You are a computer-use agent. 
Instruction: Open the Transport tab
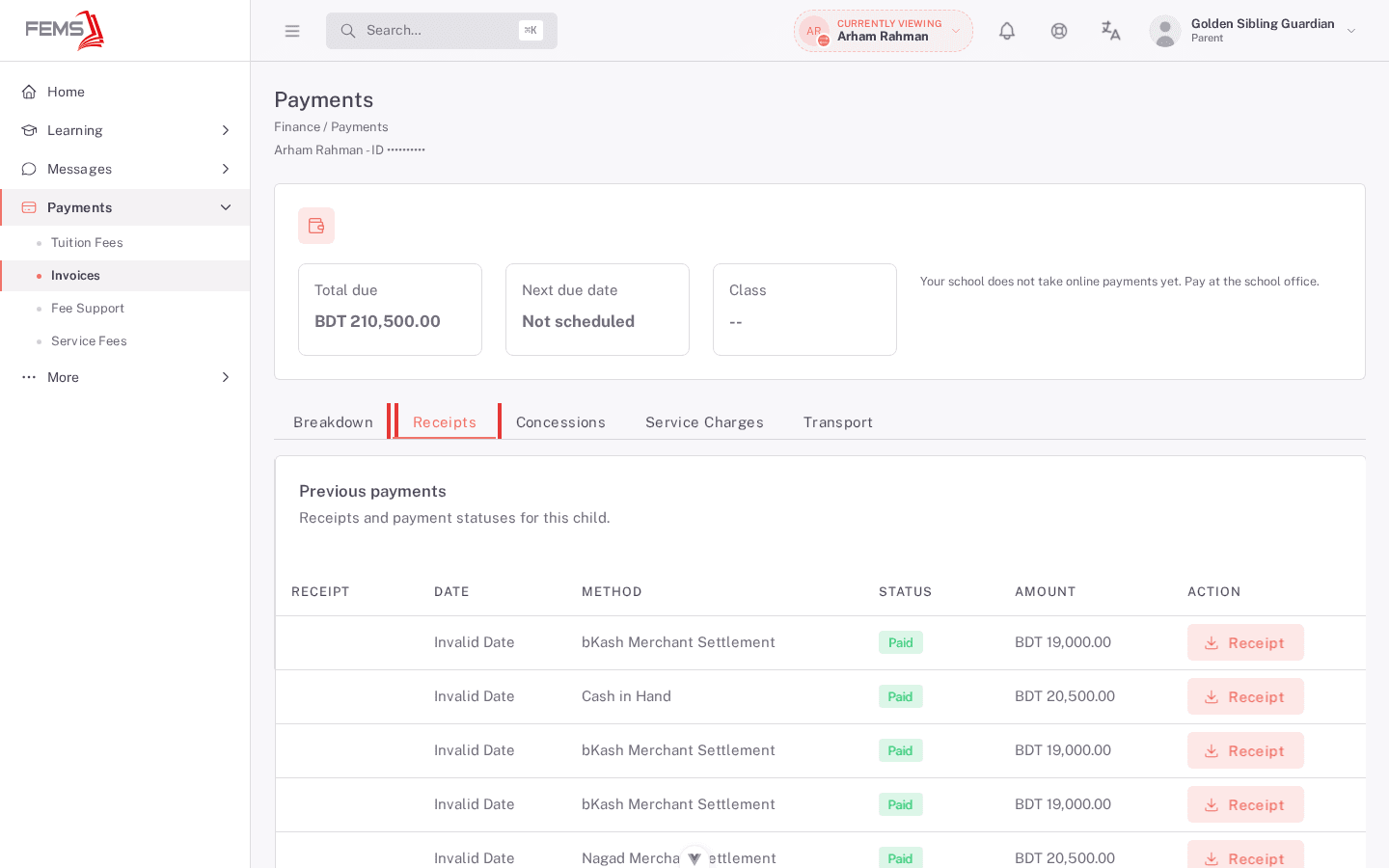coord(837,422)
